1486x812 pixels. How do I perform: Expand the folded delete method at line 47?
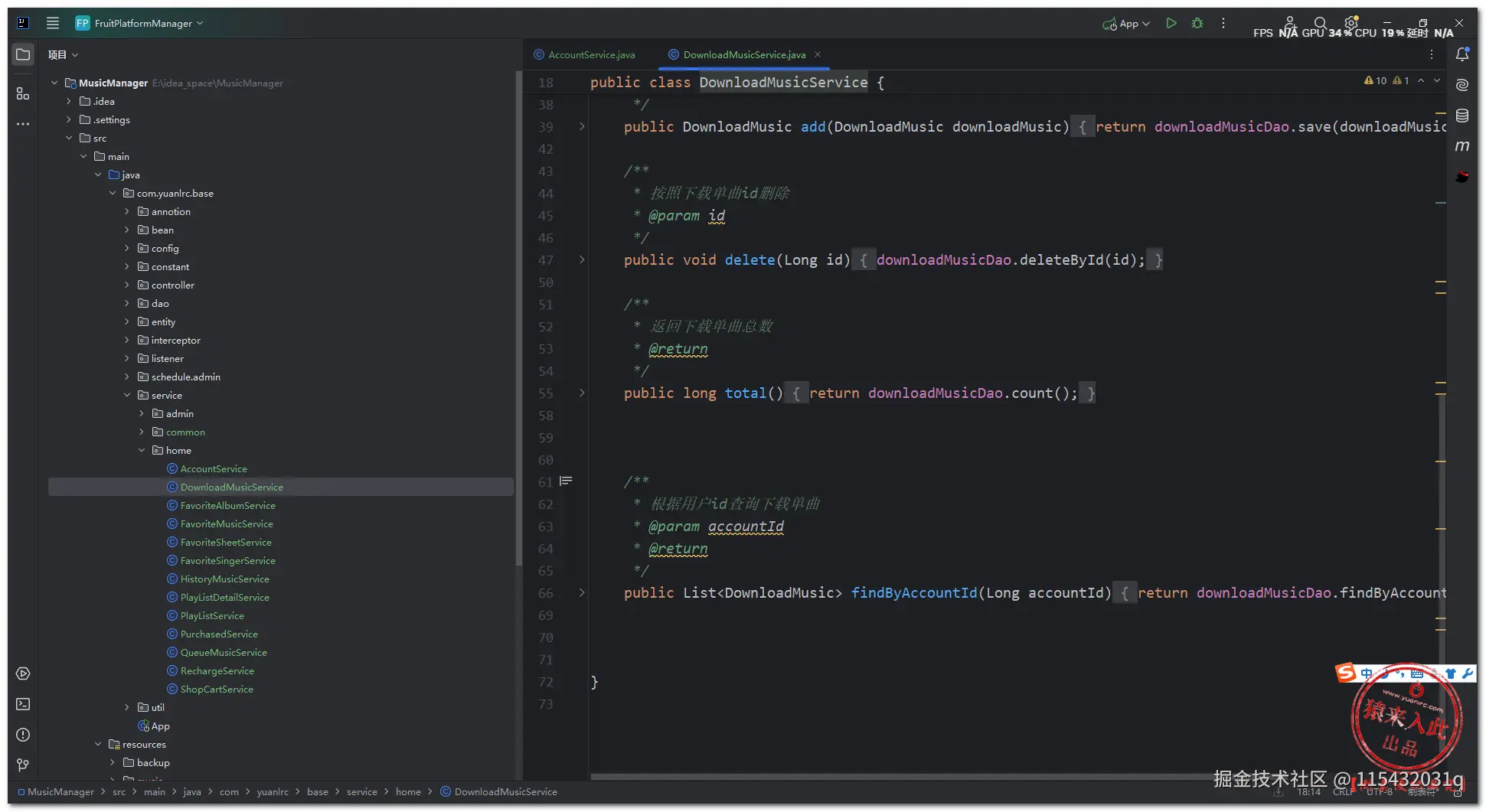tap(582, 259)
